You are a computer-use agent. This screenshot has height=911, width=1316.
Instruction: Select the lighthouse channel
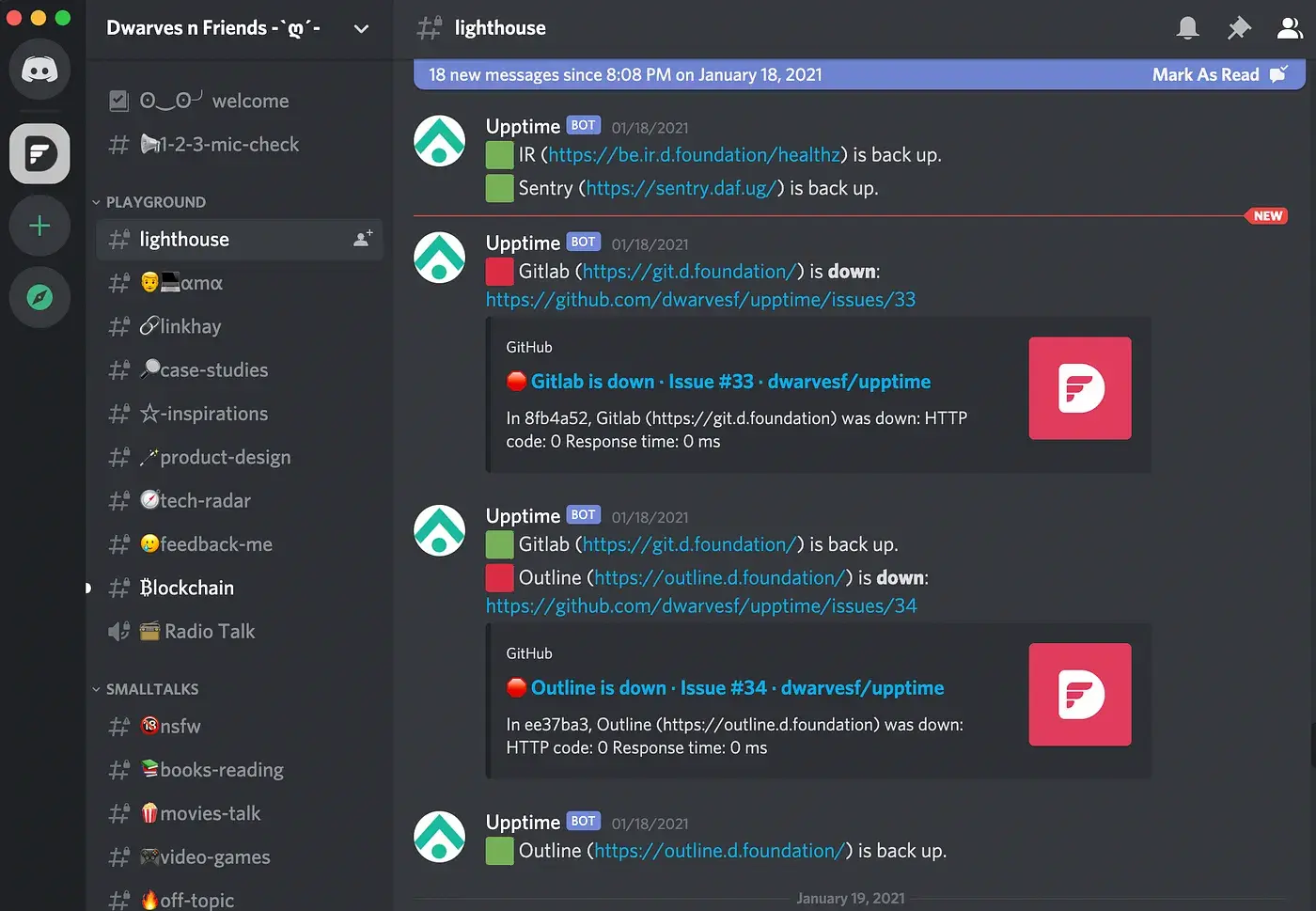240,239
